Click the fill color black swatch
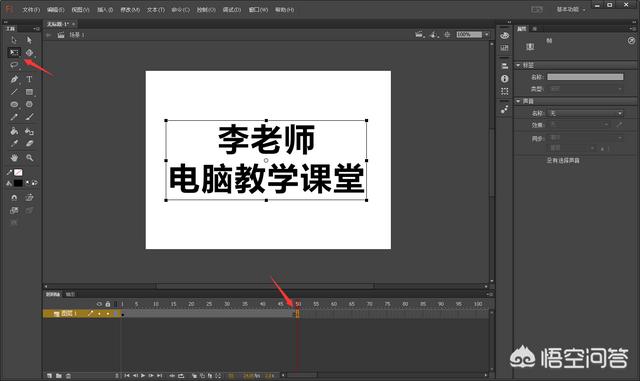This screenshot has height=381, width=640. (x=18, y=183)
